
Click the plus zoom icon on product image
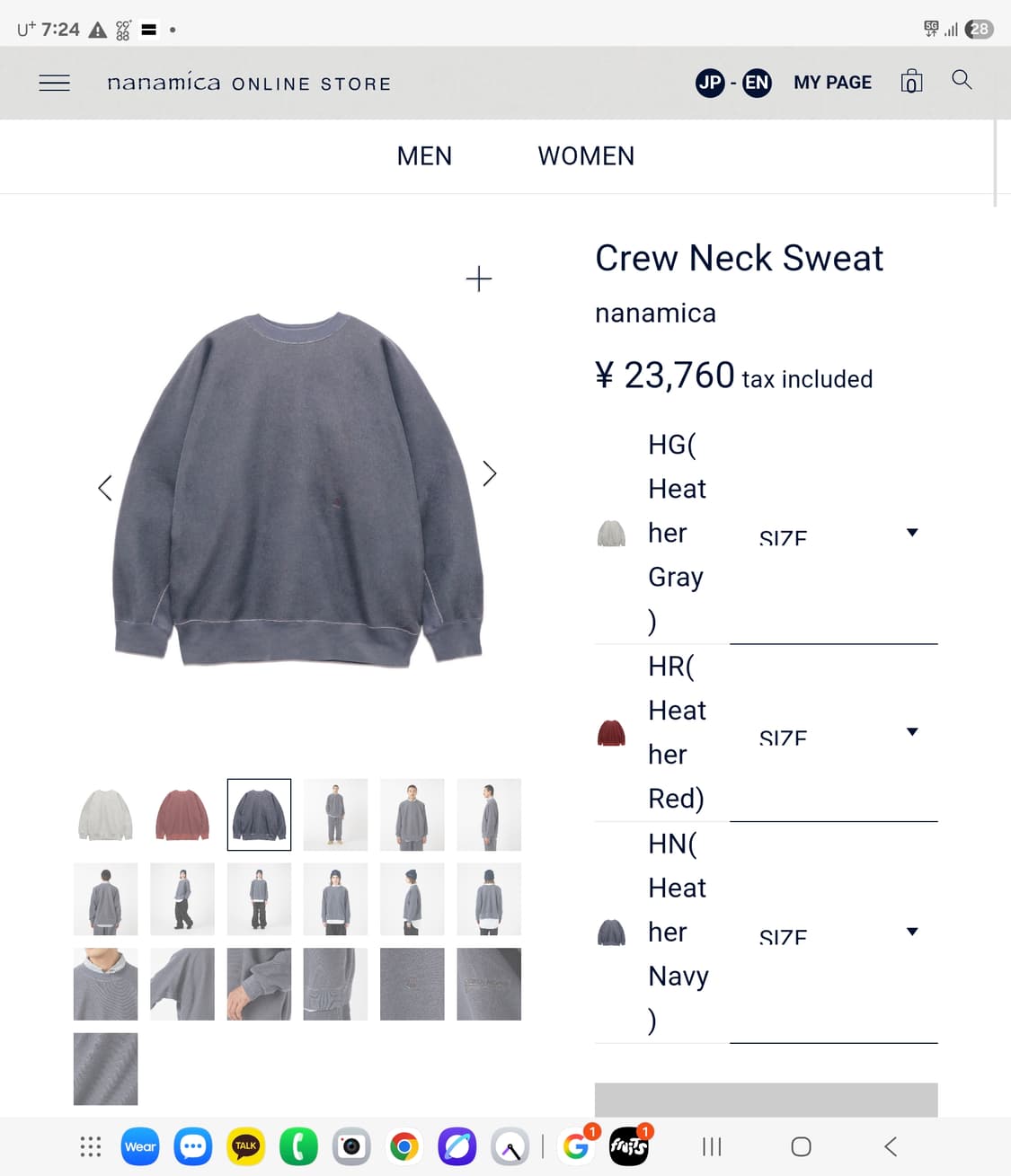pyautogui.click(x=479, y=279)
